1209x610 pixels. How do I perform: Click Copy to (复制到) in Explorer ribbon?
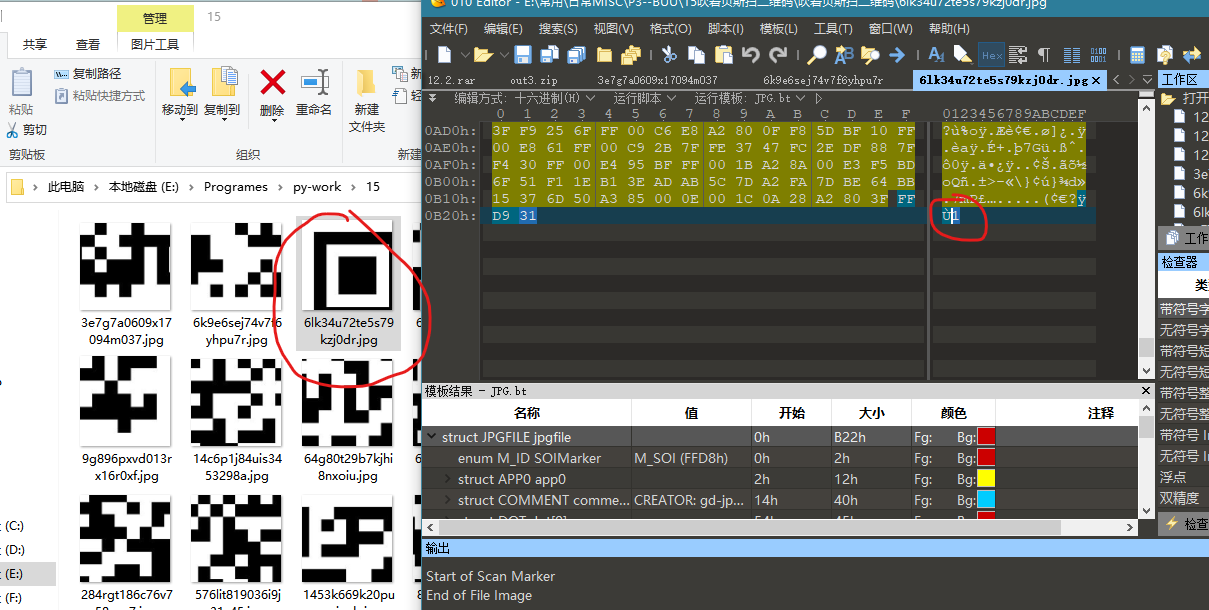coord(222,92)
